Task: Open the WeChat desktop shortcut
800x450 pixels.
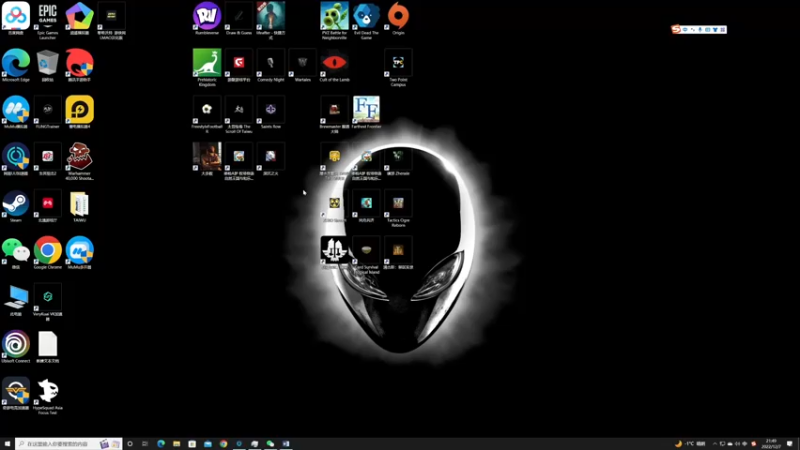Action: tap(16, 253)
